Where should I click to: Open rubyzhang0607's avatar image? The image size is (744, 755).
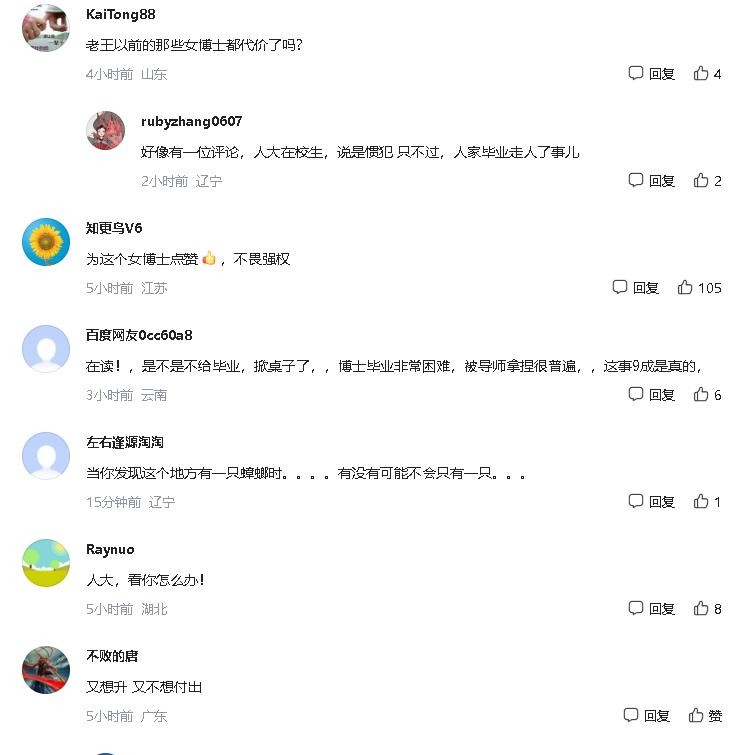point(105,130)
